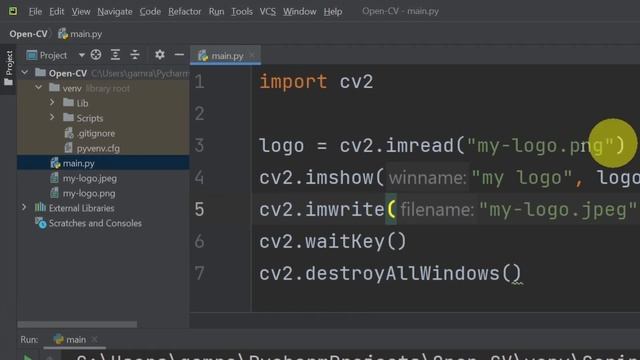
Task: Click the green Rerun button in Run panel
Action: tap(28, 358)
